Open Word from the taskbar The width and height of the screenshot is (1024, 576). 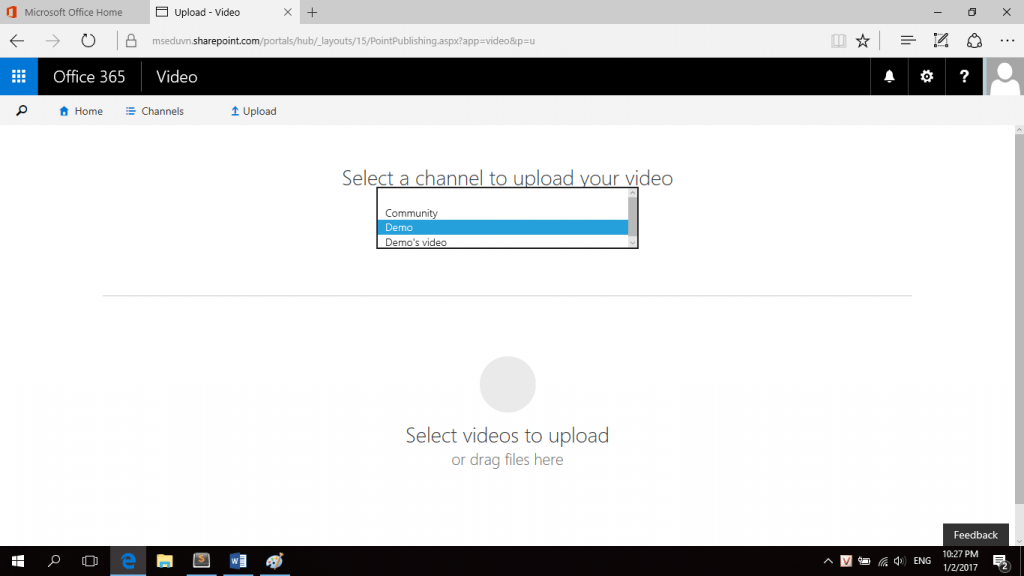pos(238,561)
